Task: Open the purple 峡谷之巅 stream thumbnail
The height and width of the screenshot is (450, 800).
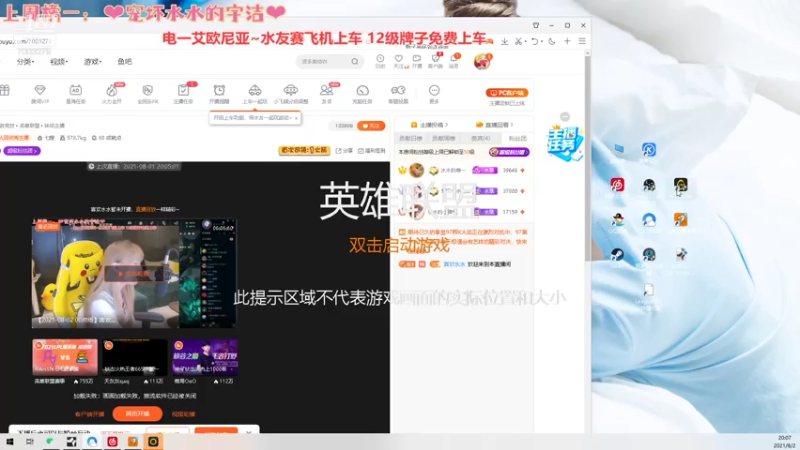Action: point(205,357)
